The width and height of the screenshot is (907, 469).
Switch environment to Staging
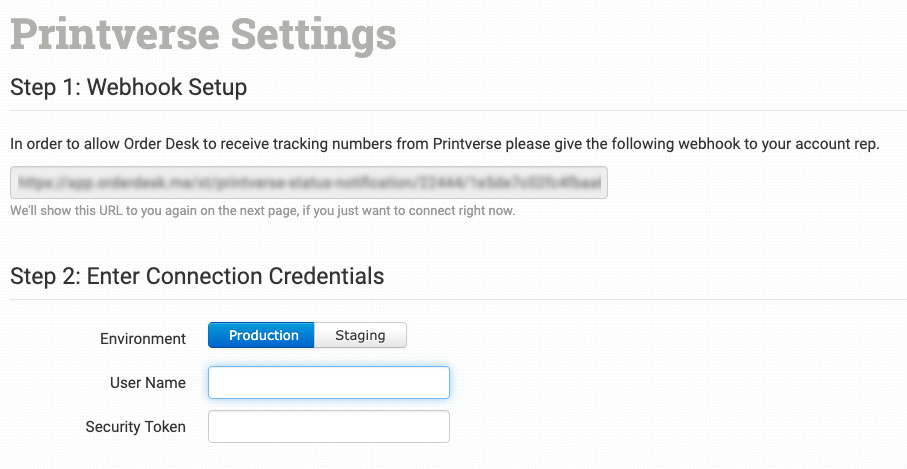[x=360, y=336]
